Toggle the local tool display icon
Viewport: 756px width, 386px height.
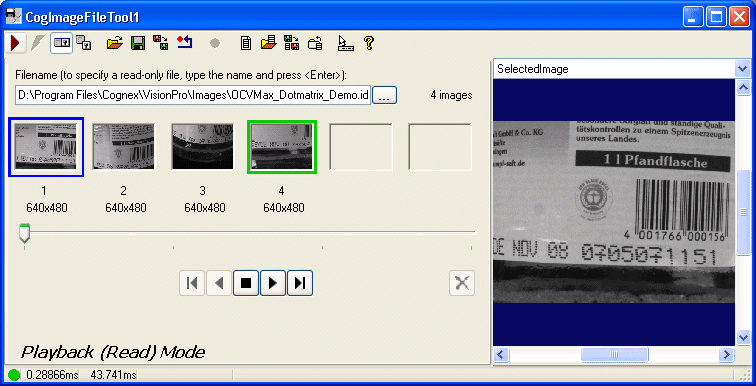pyautogui.click(x=62, y=43)
